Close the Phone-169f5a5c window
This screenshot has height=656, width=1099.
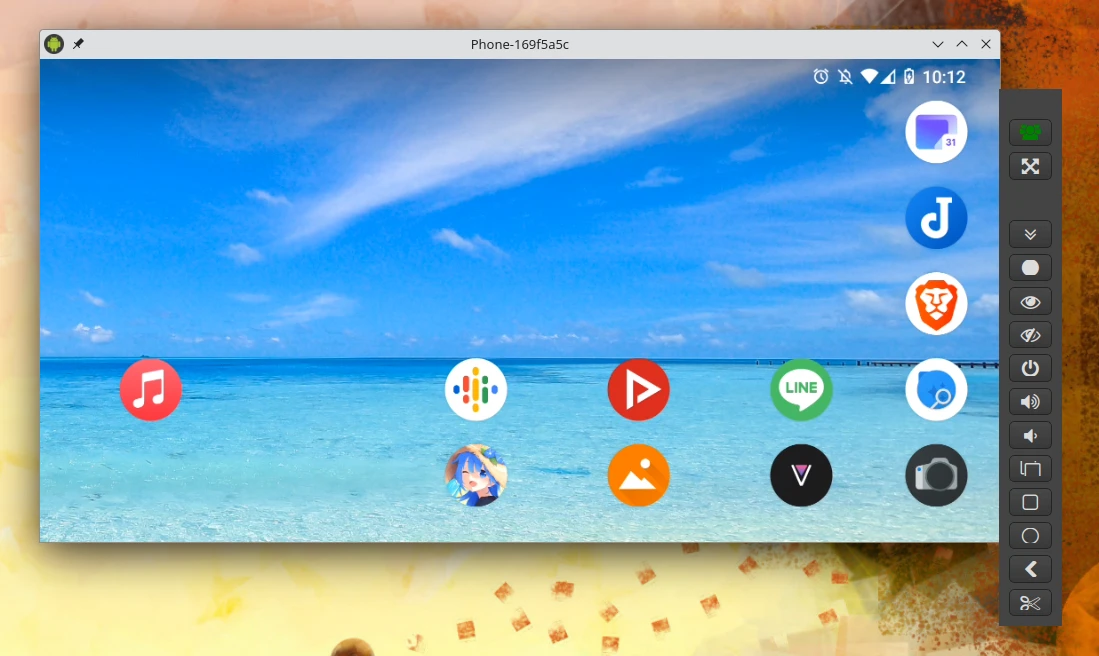(x=986, y=44)
